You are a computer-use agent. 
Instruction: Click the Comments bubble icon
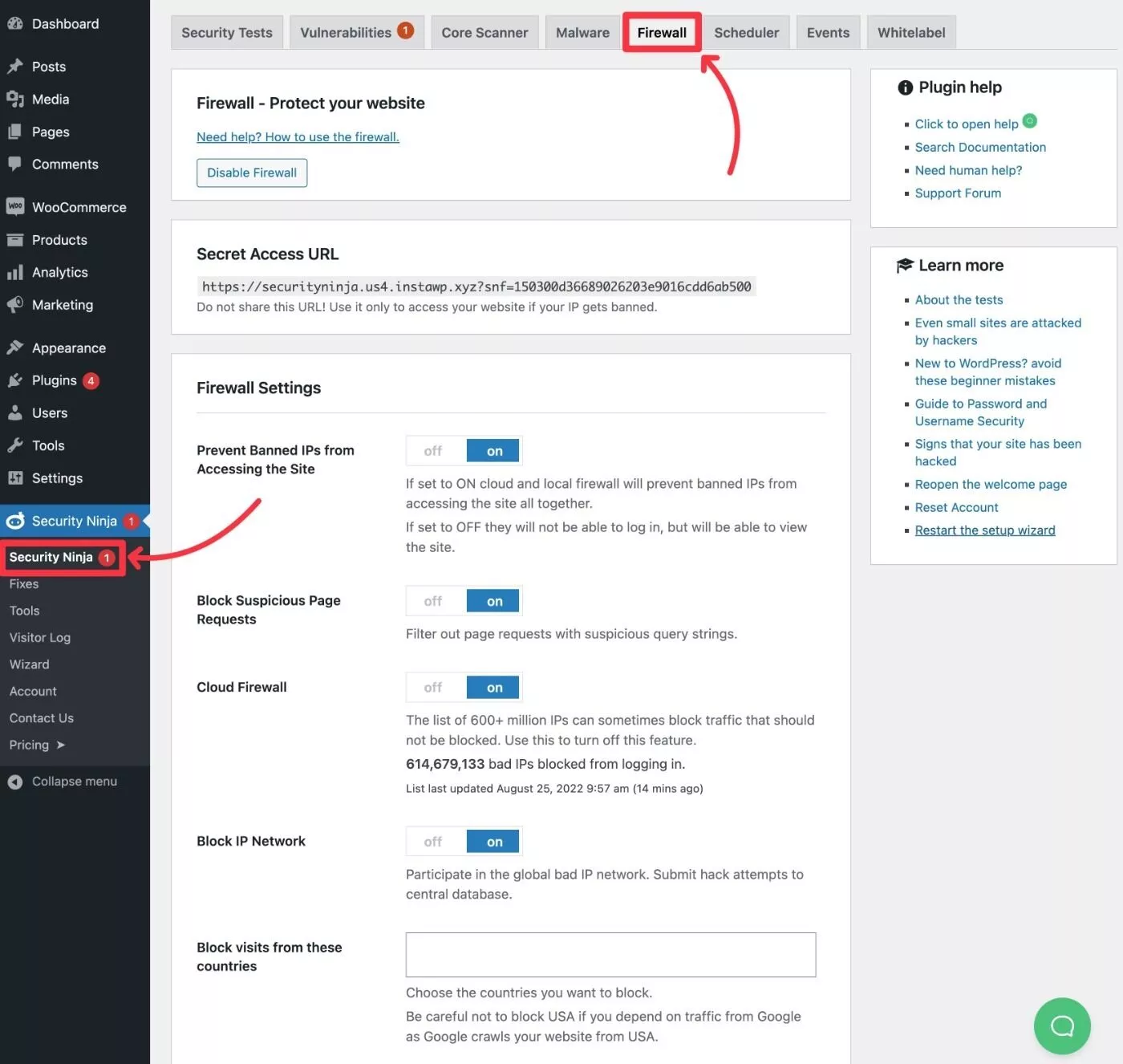14,164
